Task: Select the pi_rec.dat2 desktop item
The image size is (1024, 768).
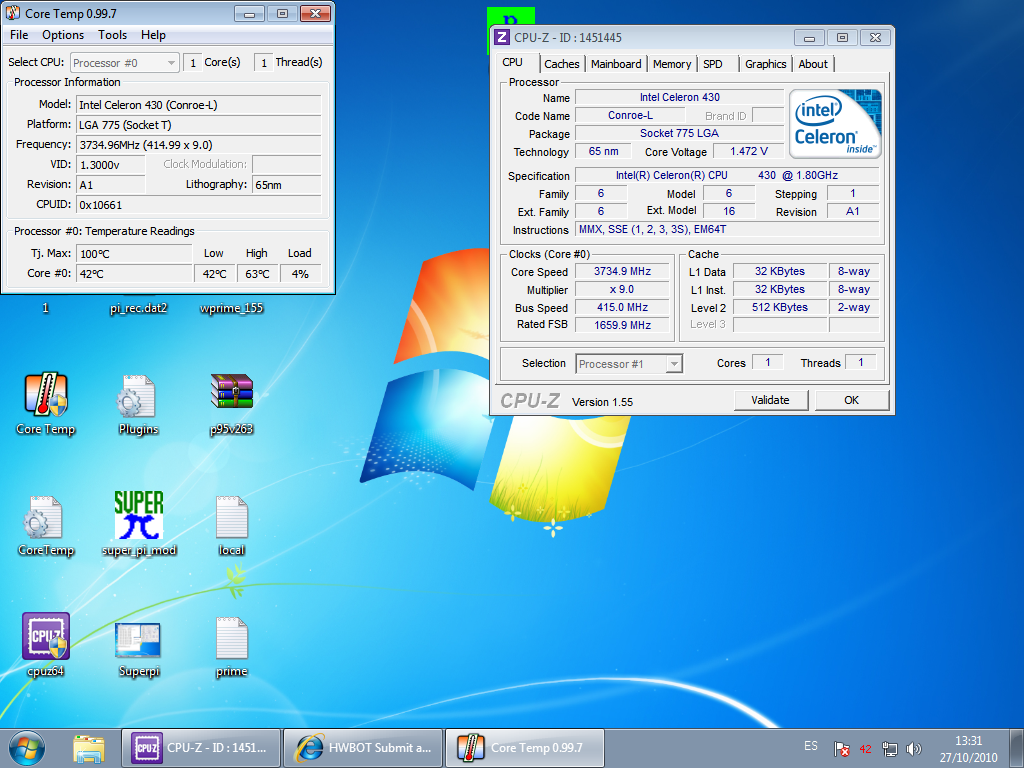Action: pos(138,308)
